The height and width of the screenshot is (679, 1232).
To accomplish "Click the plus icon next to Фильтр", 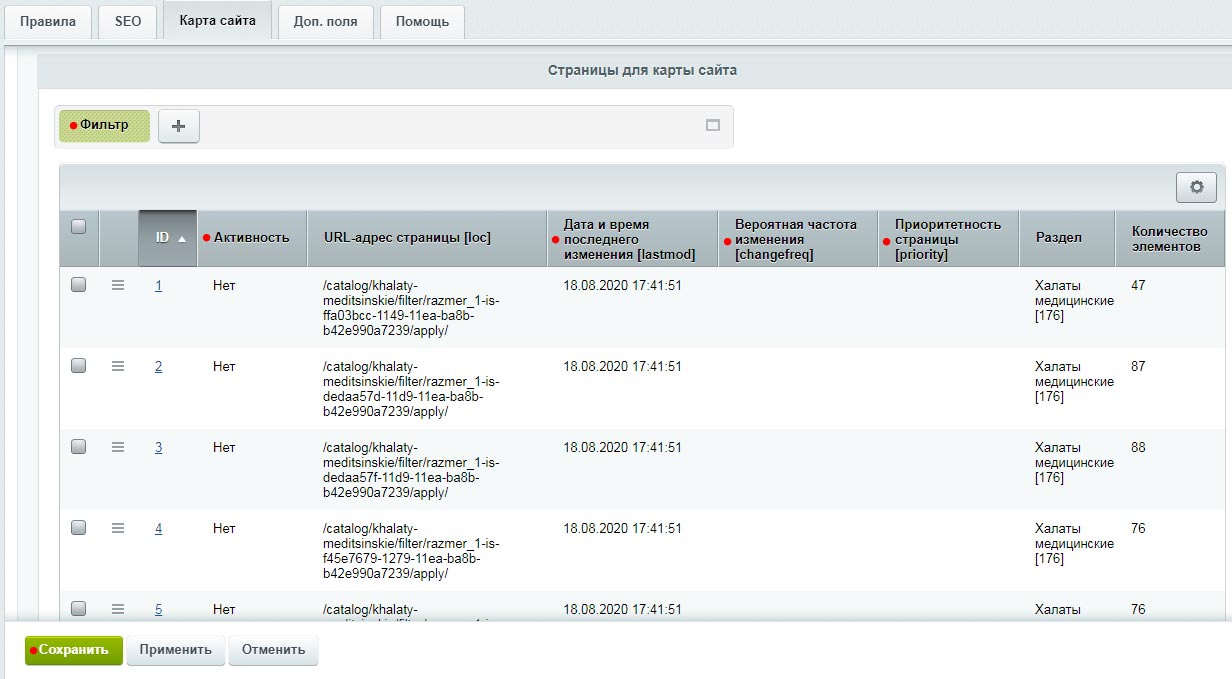I will pyautogui.click(x=178, y=126).
